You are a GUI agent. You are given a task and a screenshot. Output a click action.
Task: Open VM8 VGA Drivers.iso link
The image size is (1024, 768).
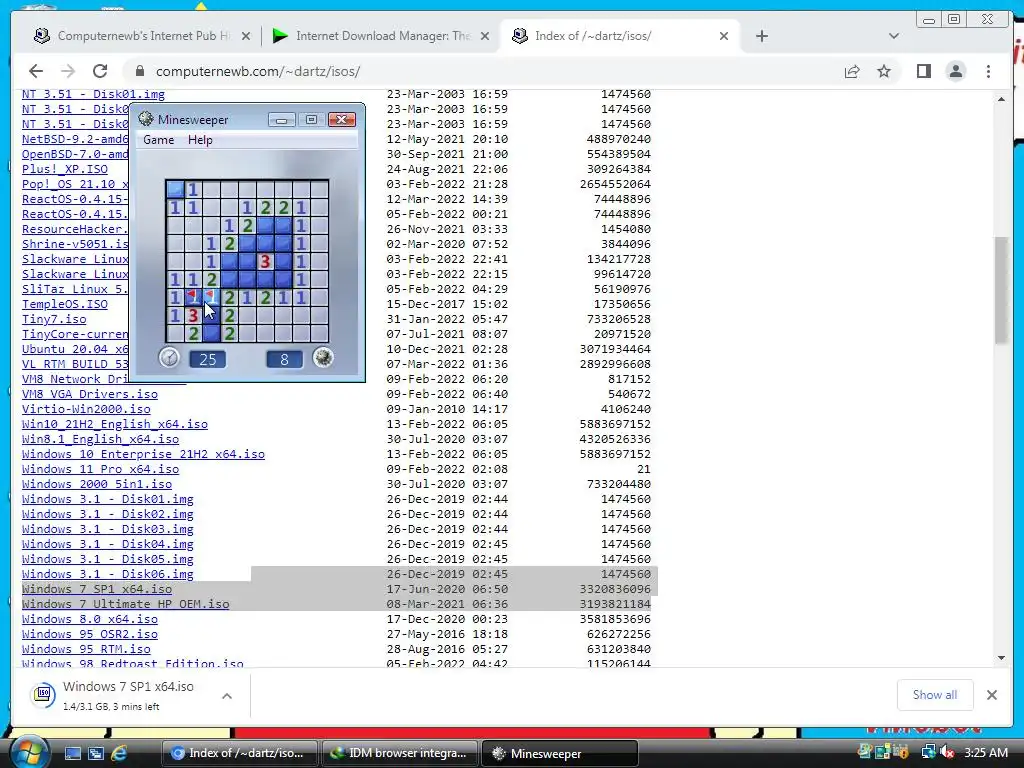89,394
